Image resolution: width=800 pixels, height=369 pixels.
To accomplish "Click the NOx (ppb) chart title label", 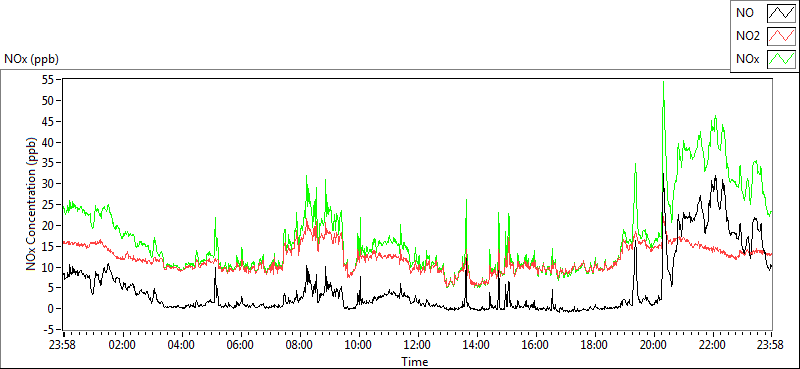I will [31, 59].
